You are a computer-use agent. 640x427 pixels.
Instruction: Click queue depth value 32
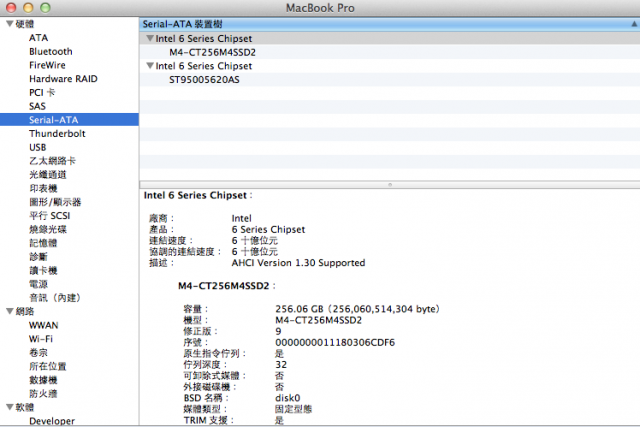tap(281, 365)
